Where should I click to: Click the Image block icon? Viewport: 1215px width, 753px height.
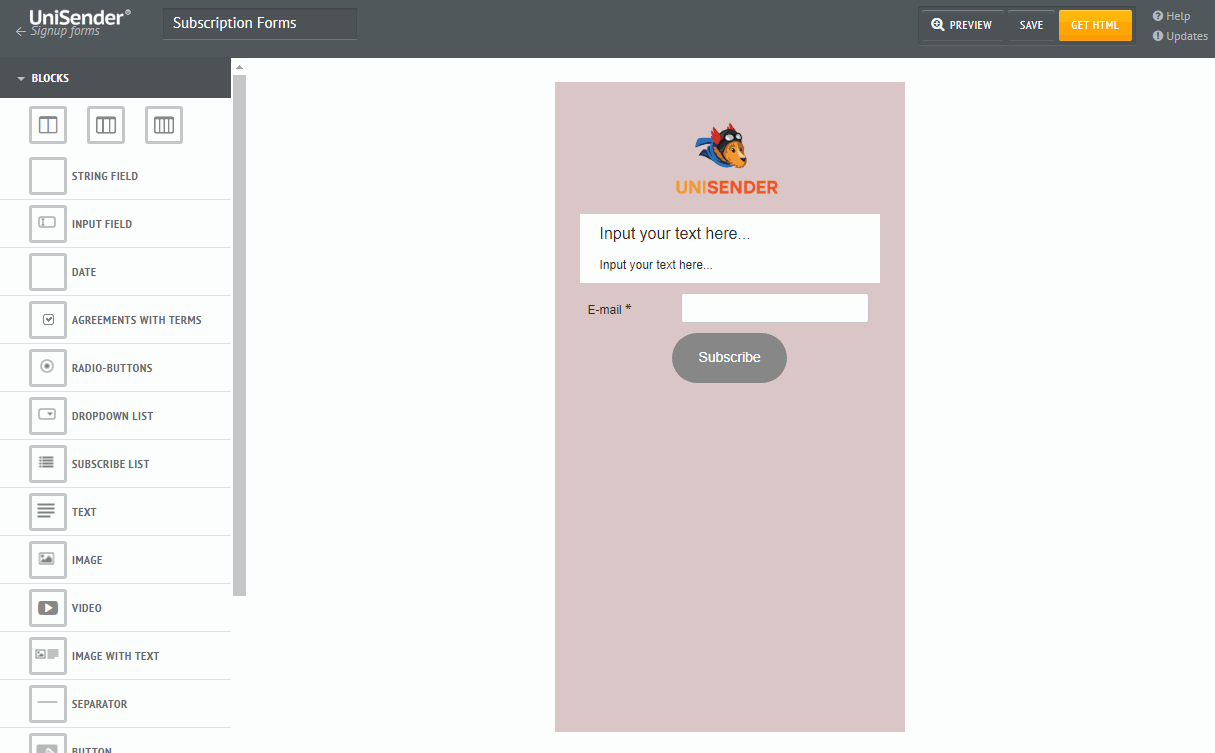(48, 560)
